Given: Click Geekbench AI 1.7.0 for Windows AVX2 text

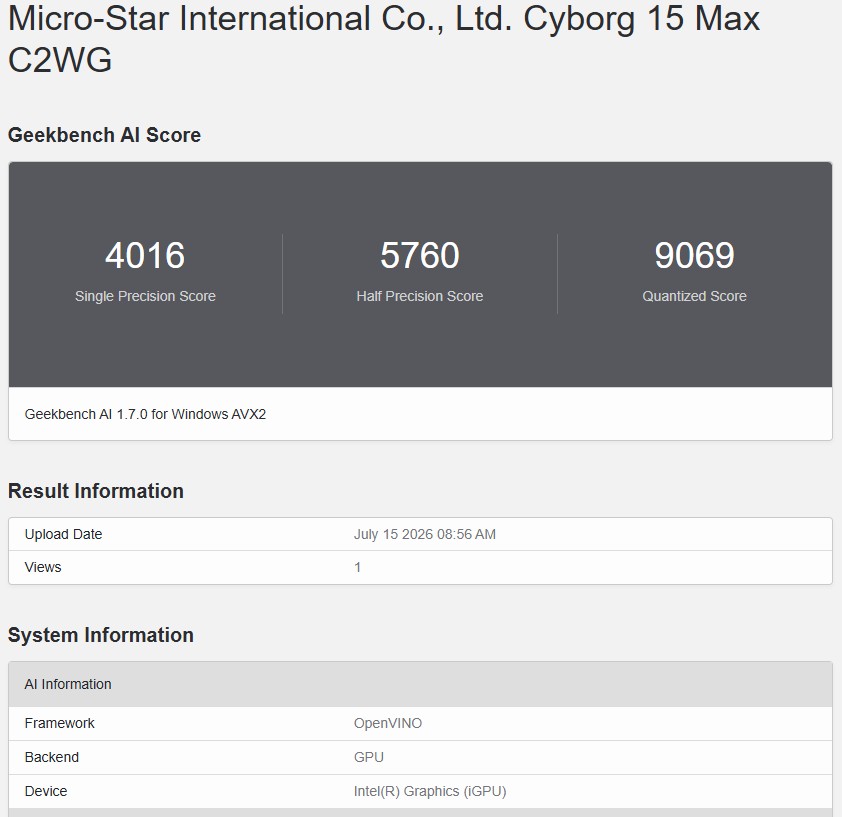Looking at the screenshot, I should 145,414.
